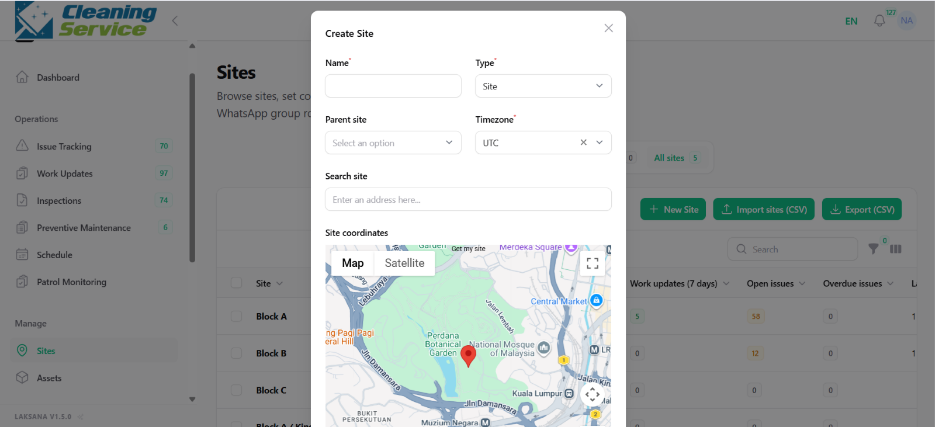The height and width of the screenshot is (427, 936).
Task: Check the Block A row checkbox
Action: 236,317
